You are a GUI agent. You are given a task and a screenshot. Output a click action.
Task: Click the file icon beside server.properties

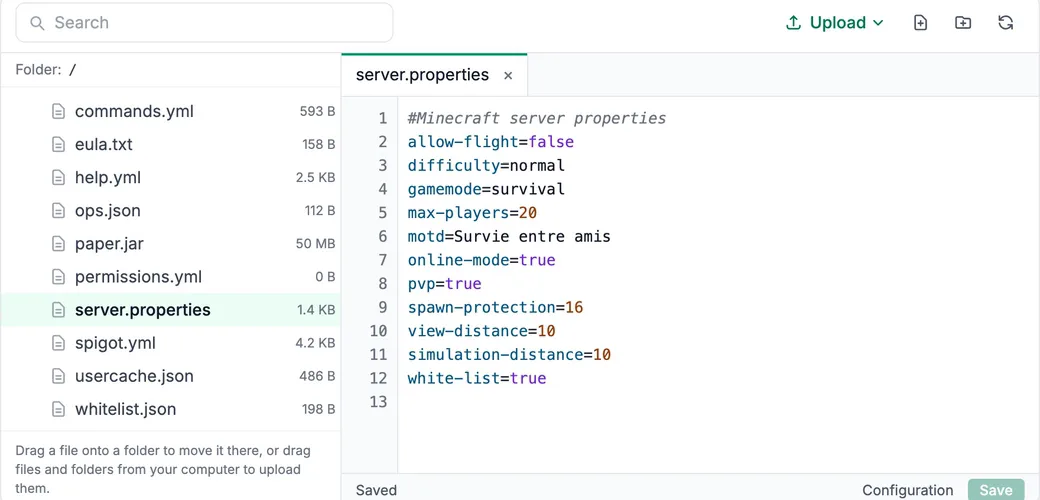click(59, 310)
